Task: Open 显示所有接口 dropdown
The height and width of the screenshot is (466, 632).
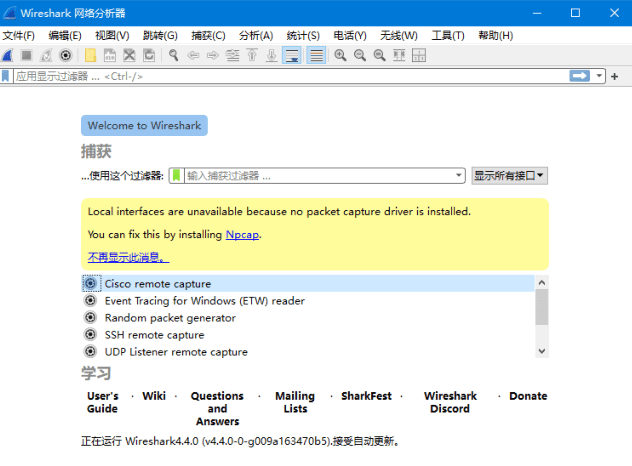Action: (509, 176)
